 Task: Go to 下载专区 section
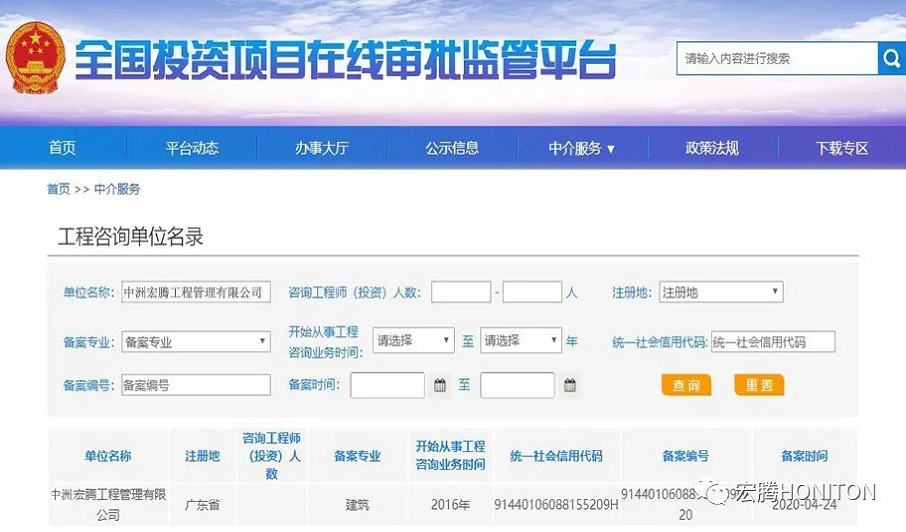click(x=842, y=148)
